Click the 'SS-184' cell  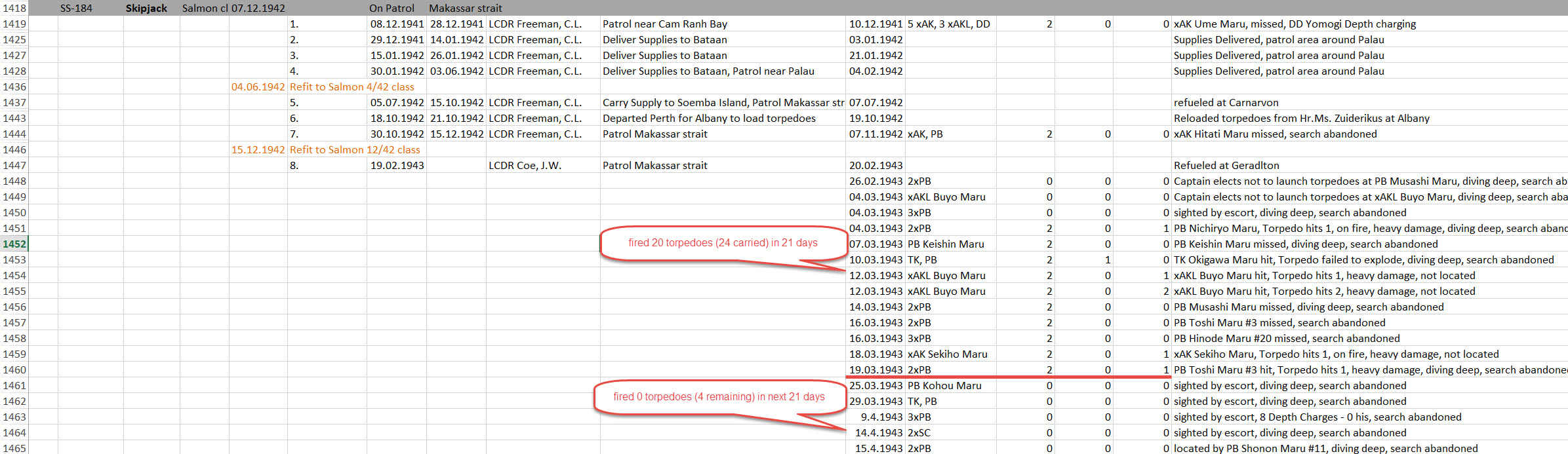(x=76, y=8)
